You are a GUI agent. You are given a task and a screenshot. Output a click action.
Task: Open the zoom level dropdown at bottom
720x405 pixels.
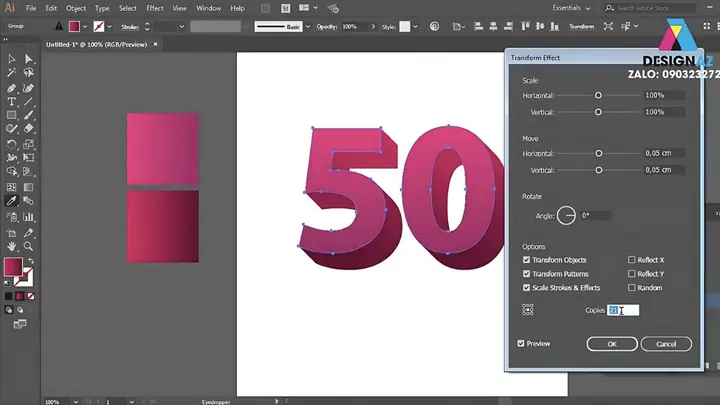[x=76, y=402]
